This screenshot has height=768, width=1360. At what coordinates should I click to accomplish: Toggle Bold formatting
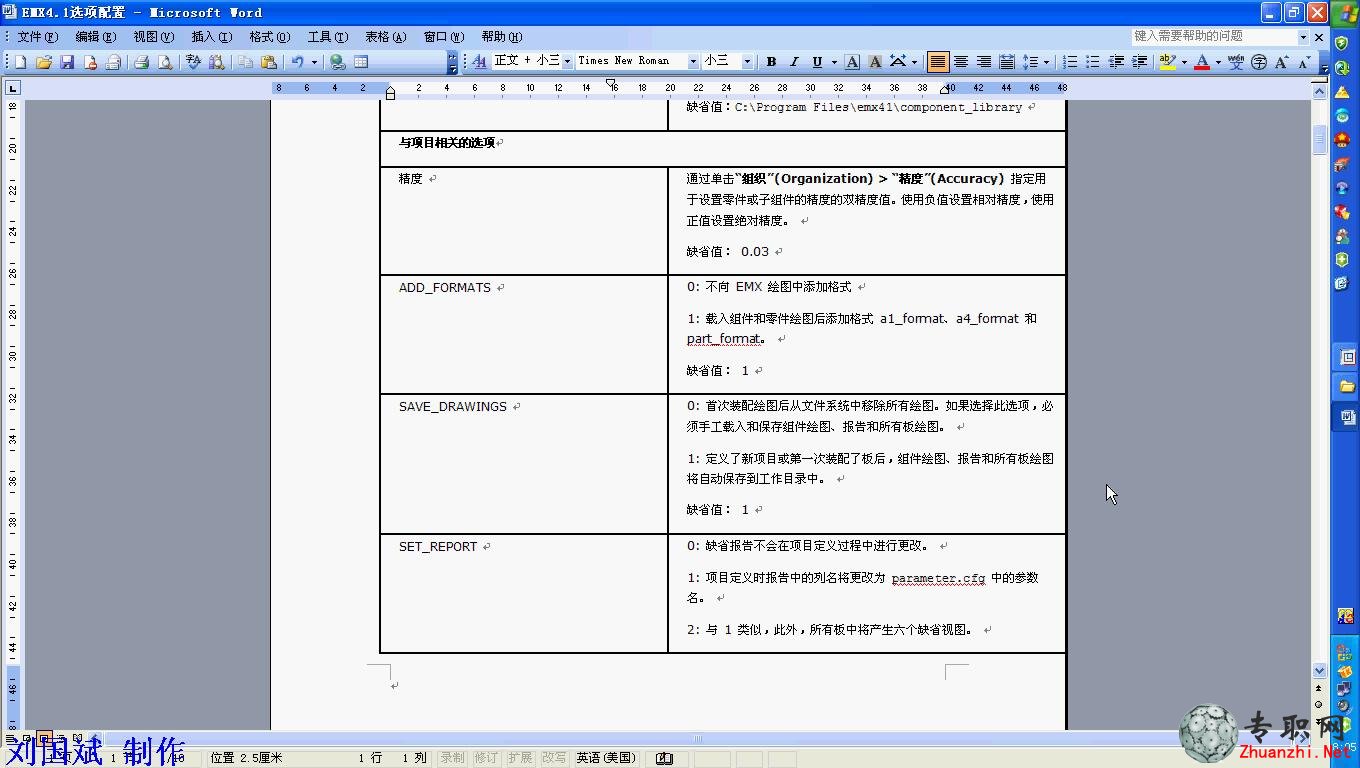(771, 62)
